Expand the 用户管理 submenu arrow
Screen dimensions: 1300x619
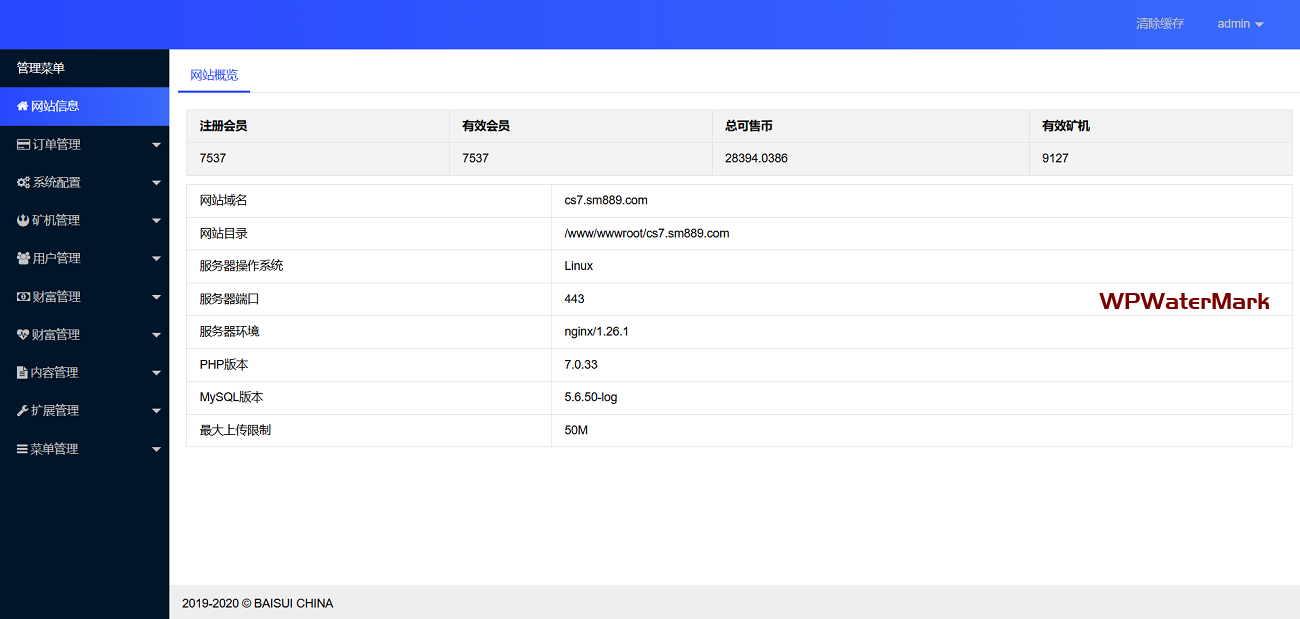point(156,259)
